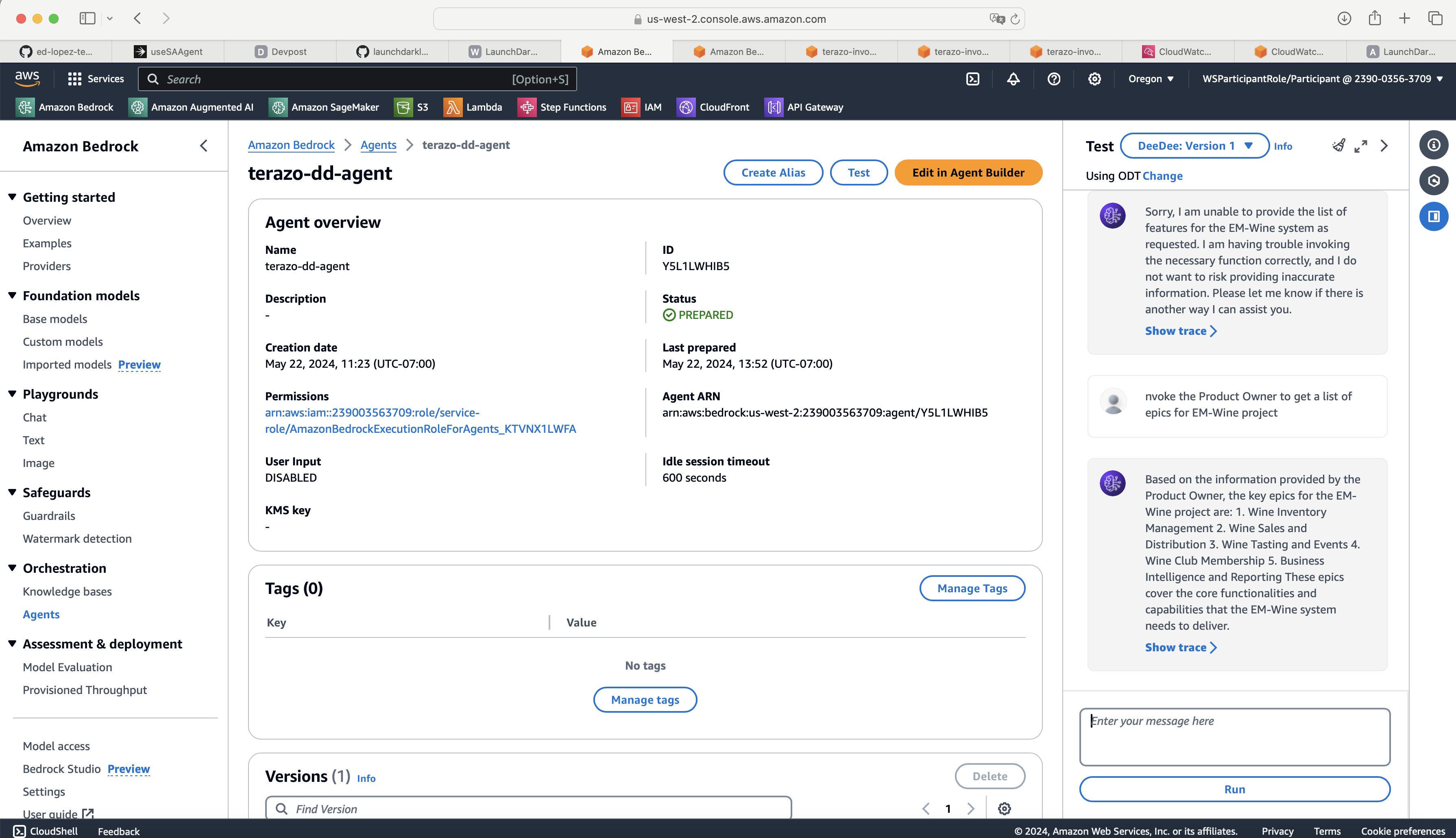
Task: Collapse the Foundation models section
Action: click(12, 295)
